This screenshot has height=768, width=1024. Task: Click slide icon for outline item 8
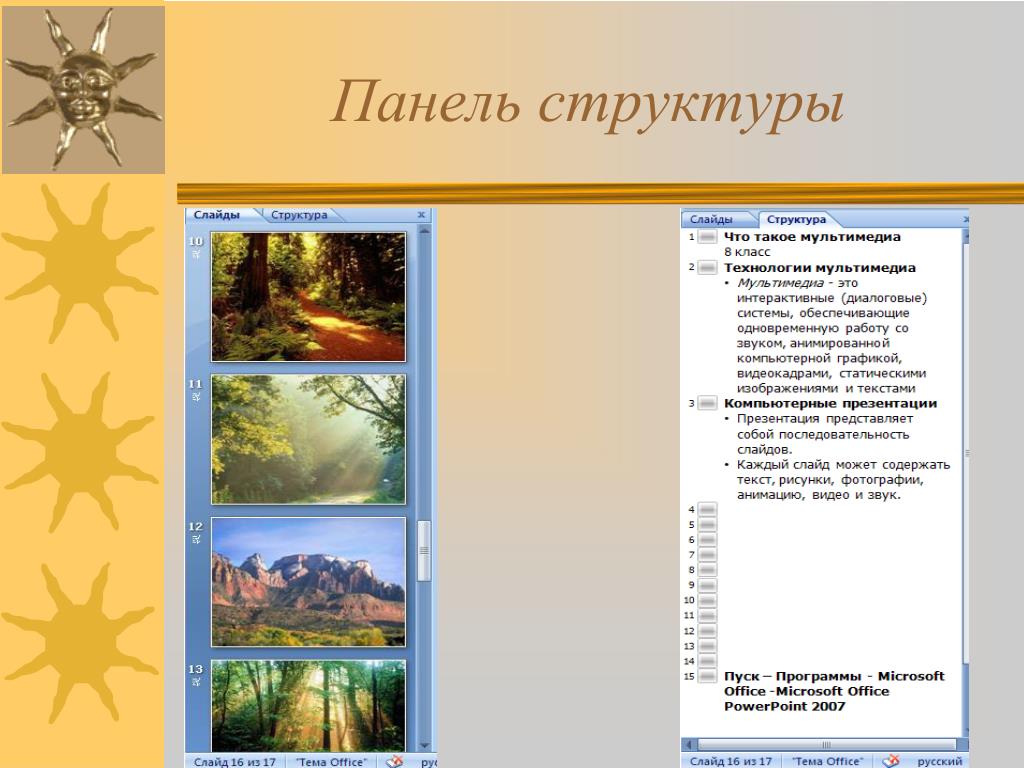[707, 569]
